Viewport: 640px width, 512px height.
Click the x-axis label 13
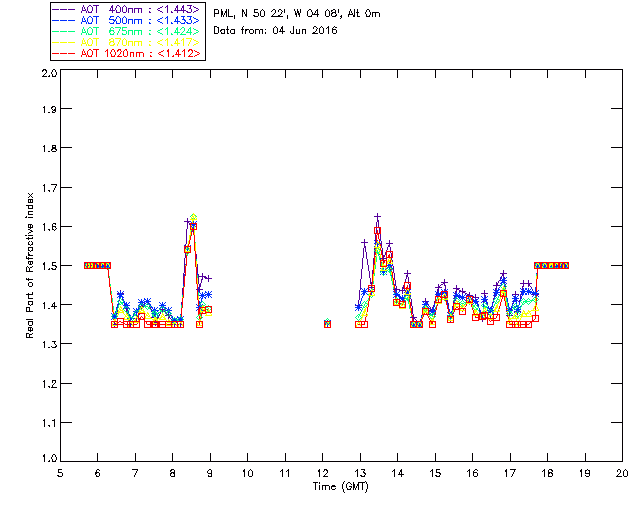360,473
